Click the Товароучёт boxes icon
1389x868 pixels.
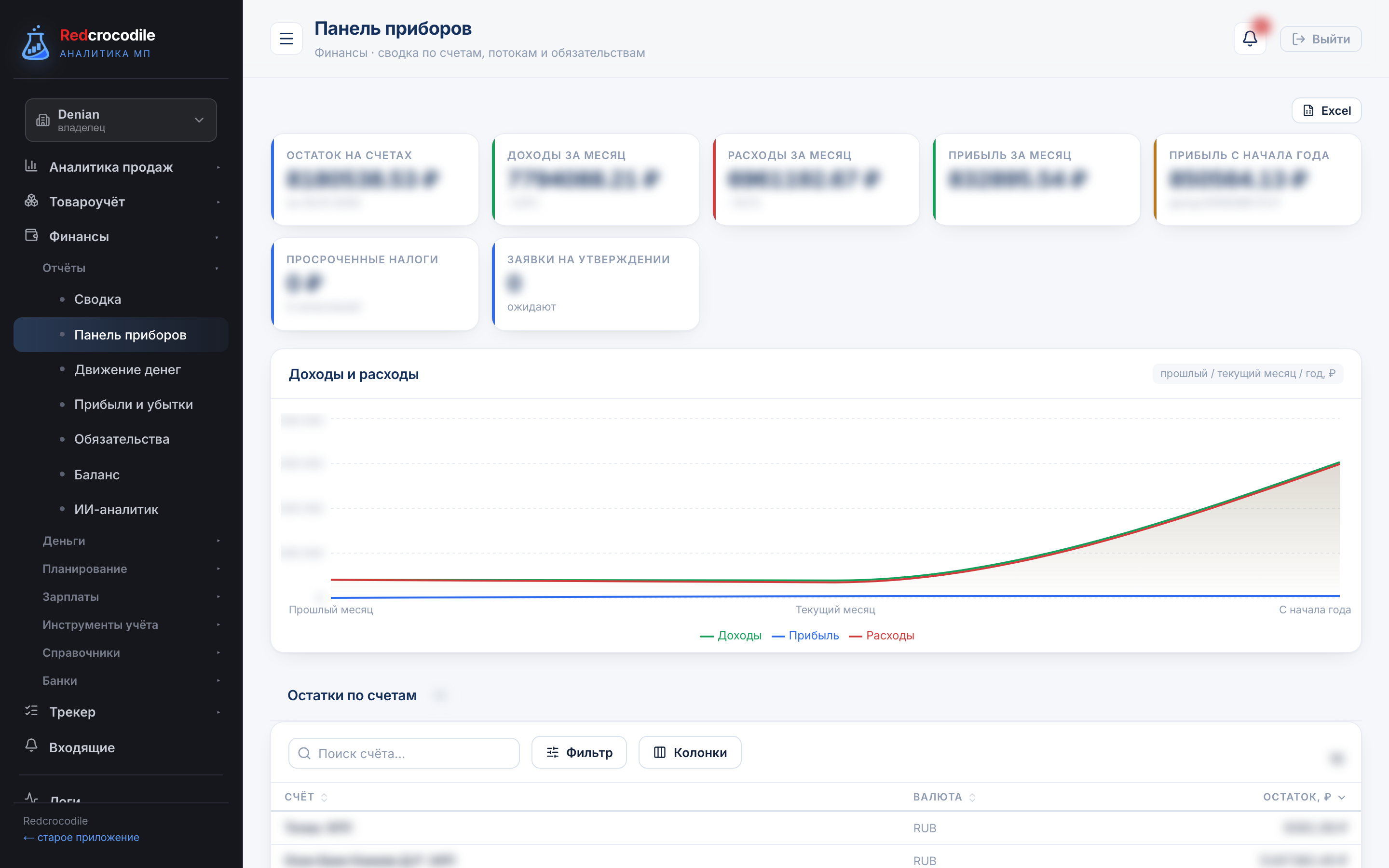(31, 201)
